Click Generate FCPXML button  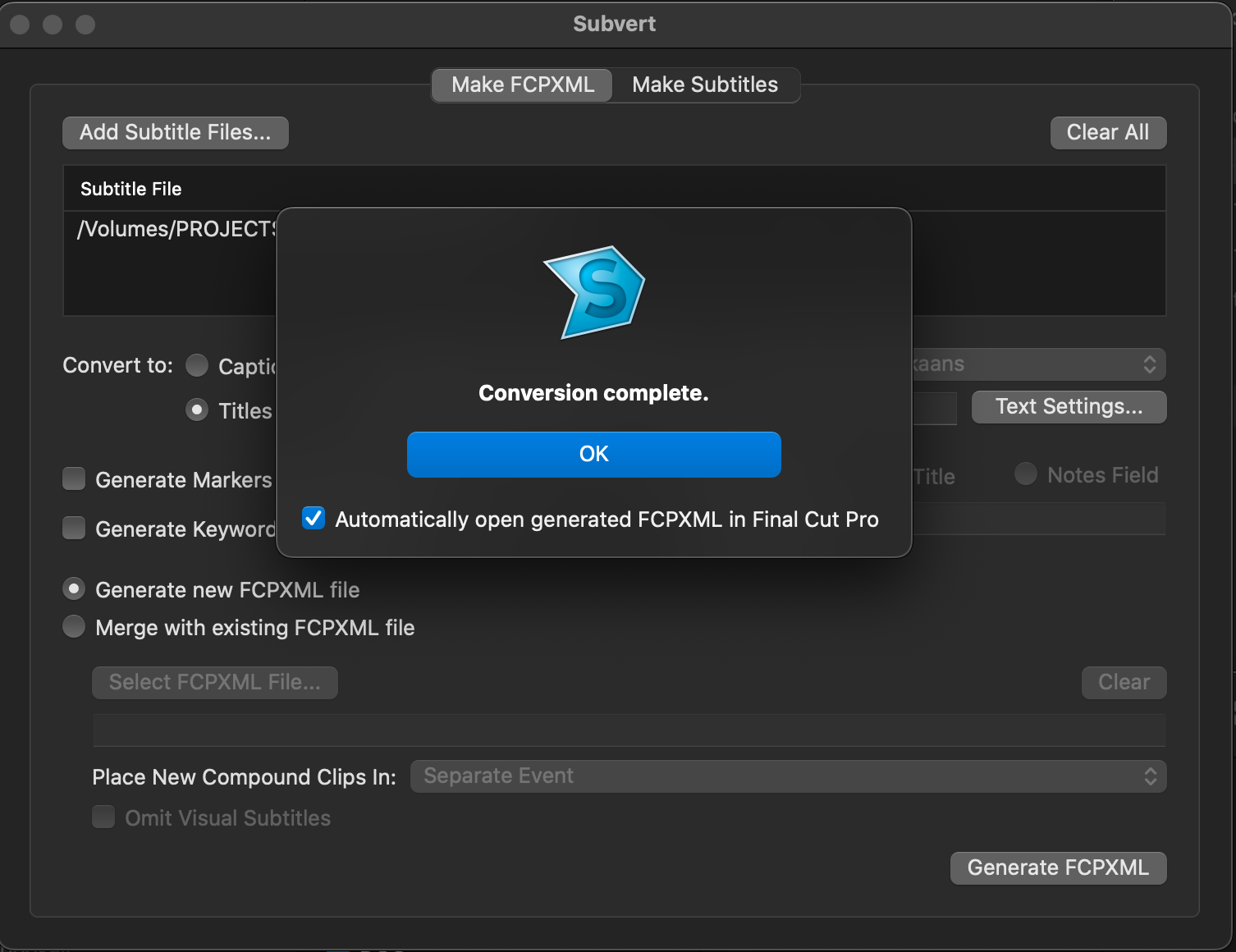[1057, 868]
